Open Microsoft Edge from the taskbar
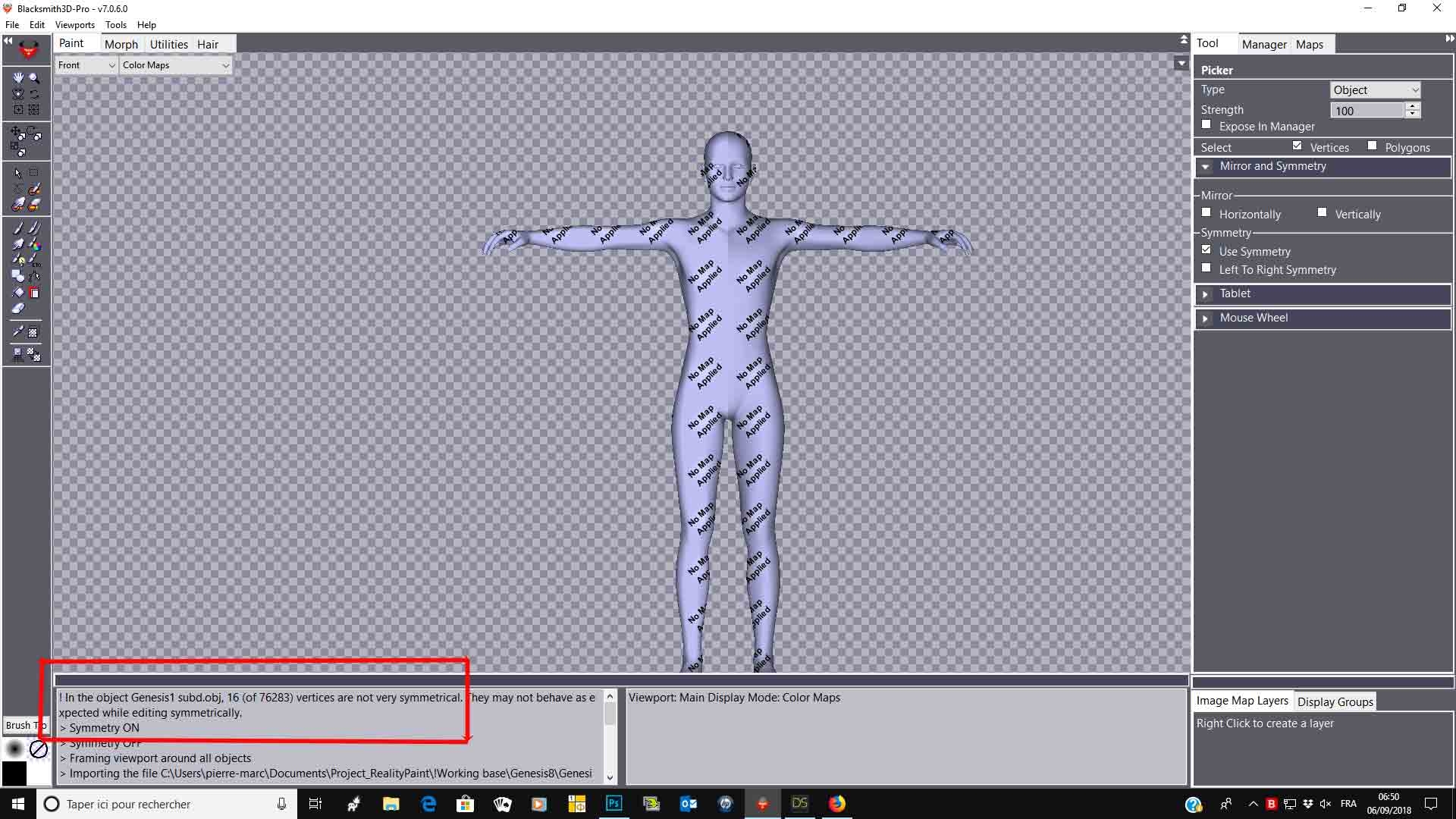The image size is (1456, 819). click(428, 804)
